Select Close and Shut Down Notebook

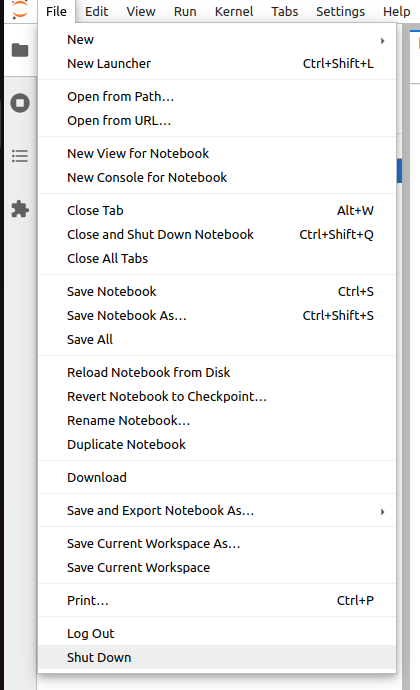pyautogui.click(x=217, y=235)
